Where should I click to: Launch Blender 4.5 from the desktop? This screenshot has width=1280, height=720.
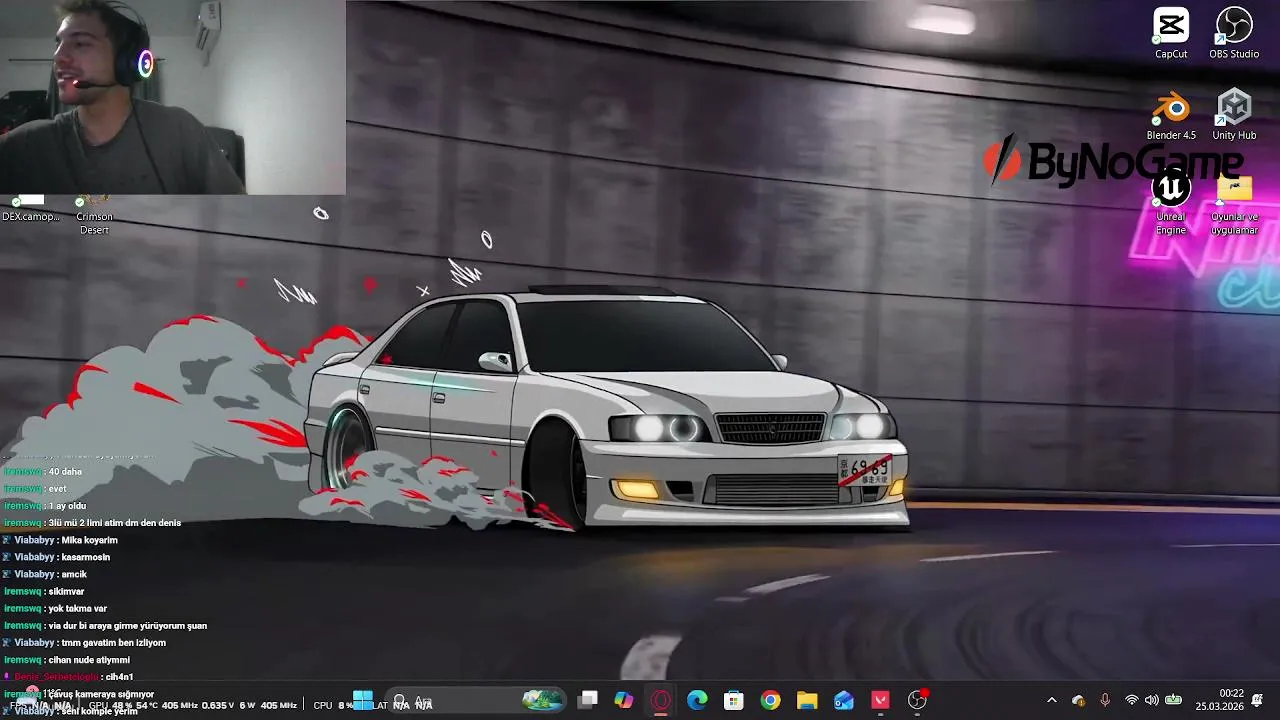pos(1171,115)
